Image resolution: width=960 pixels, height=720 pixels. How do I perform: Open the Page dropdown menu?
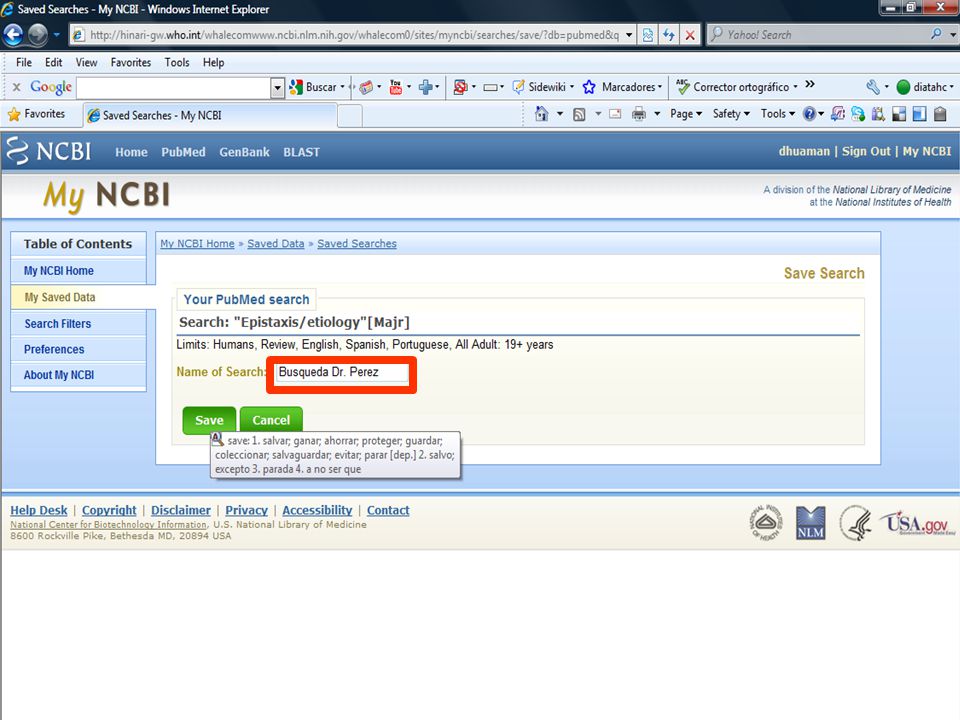point(686,114)
